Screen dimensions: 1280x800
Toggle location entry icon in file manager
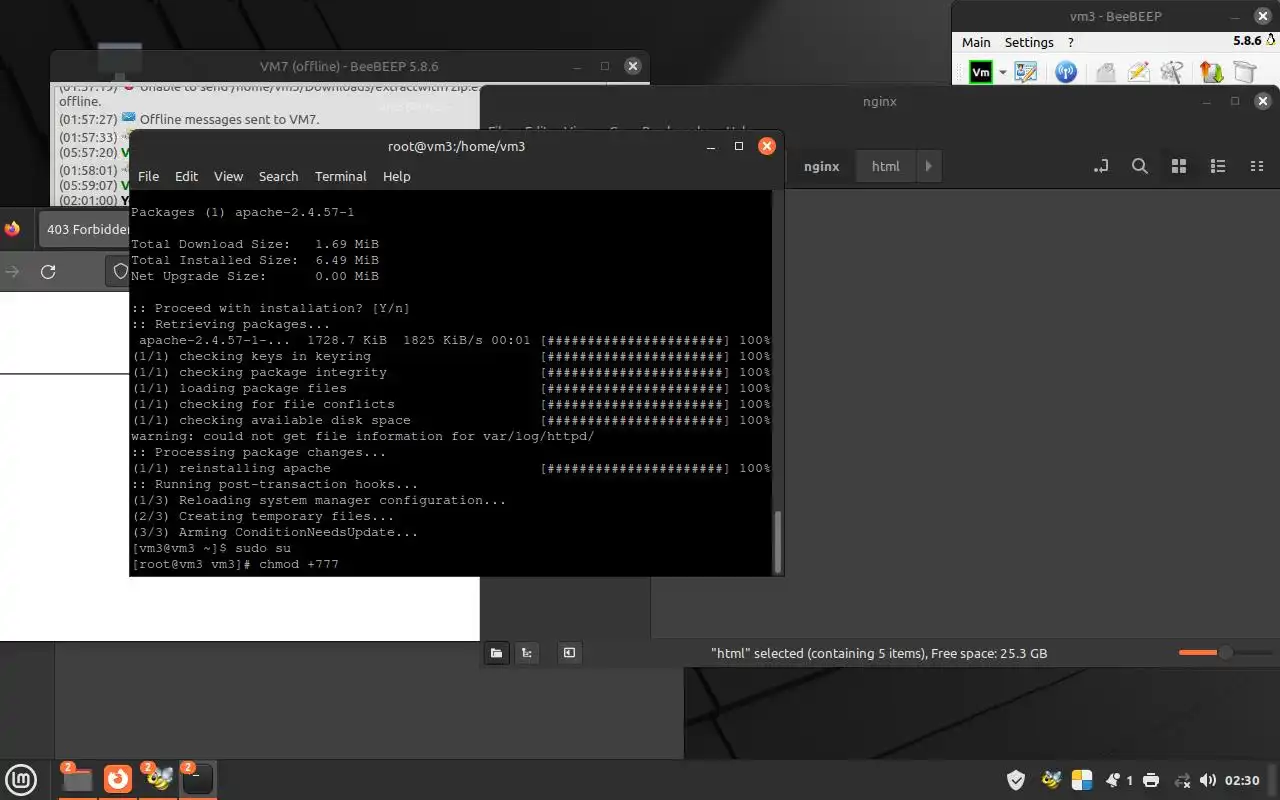click(x=1101, y=166)
